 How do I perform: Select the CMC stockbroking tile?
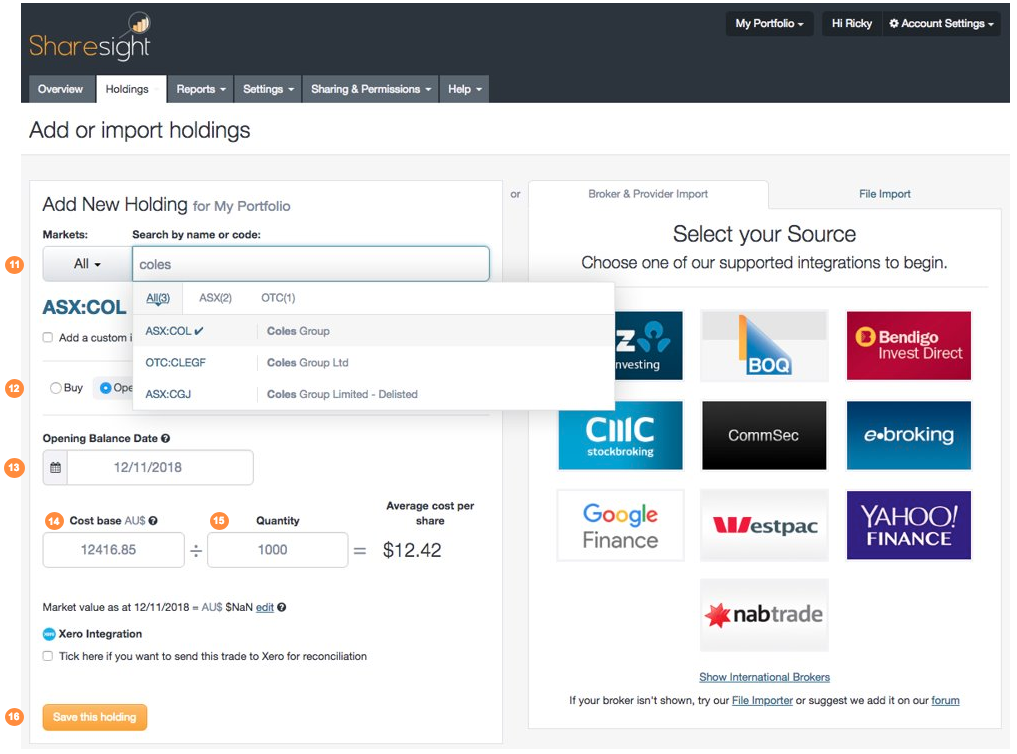tap(620, 435)
